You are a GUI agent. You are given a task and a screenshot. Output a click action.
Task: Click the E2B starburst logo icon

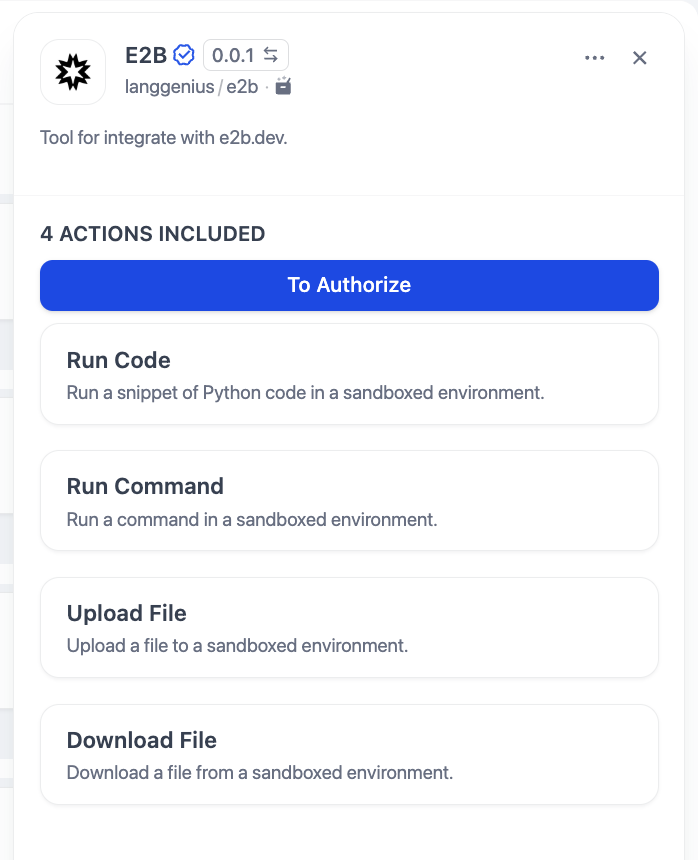73,72
